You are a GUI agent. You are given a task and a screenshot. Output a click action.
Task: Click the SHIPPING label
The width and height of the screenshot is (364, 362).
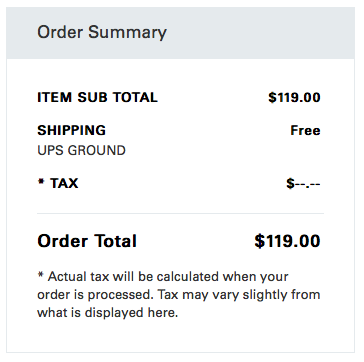coord(71,130)
